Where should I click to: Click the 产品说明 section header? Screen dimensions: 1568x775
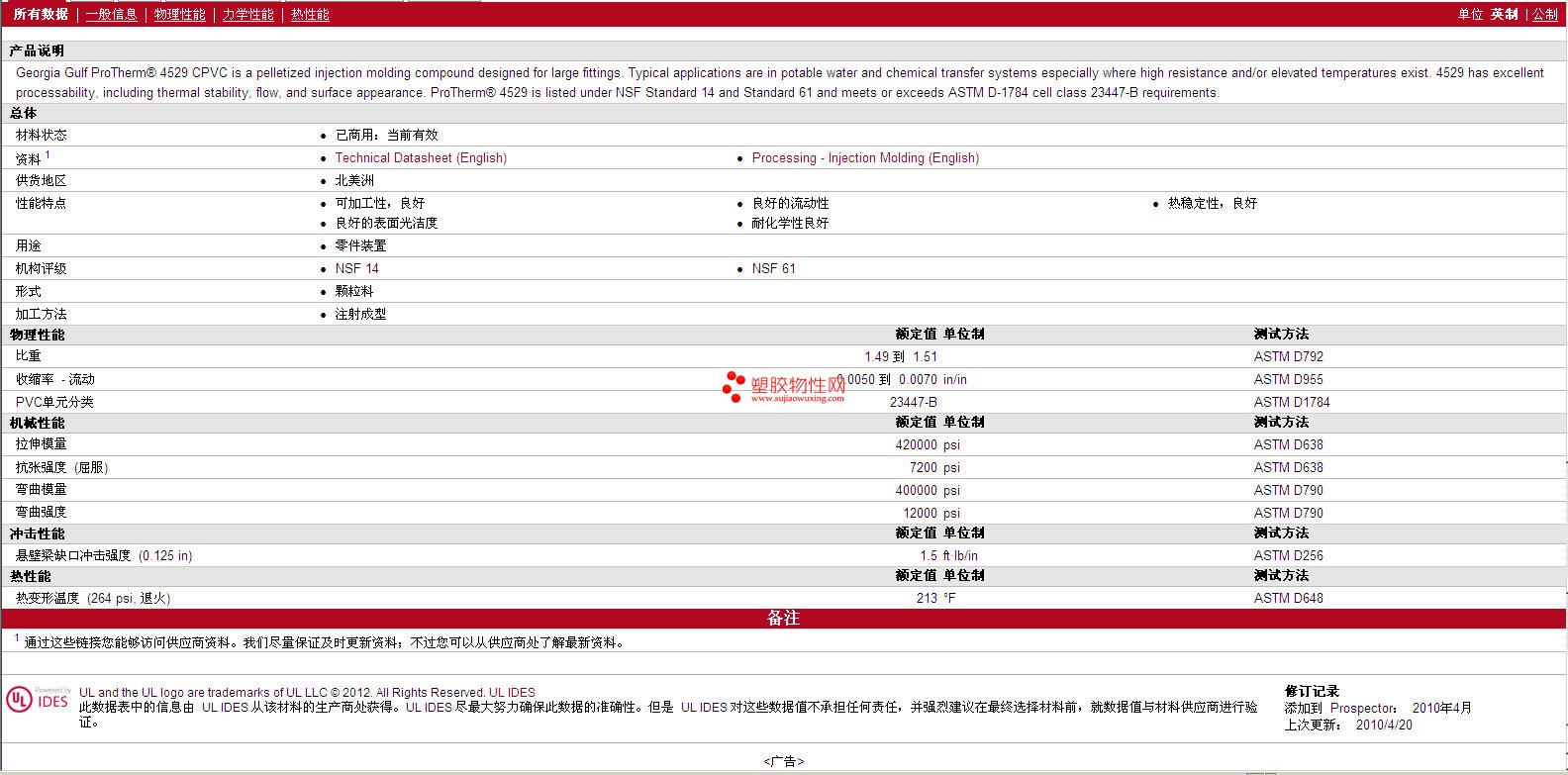37,50
